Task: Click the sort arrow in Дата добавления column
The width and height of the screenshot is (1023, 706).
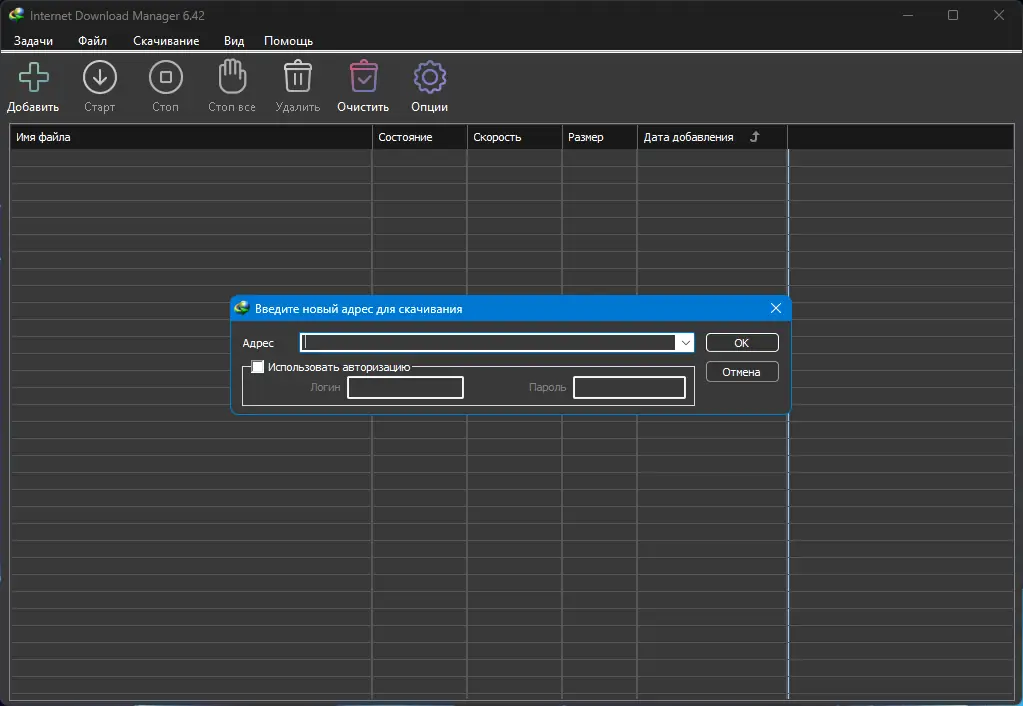Action: [755, 136]
